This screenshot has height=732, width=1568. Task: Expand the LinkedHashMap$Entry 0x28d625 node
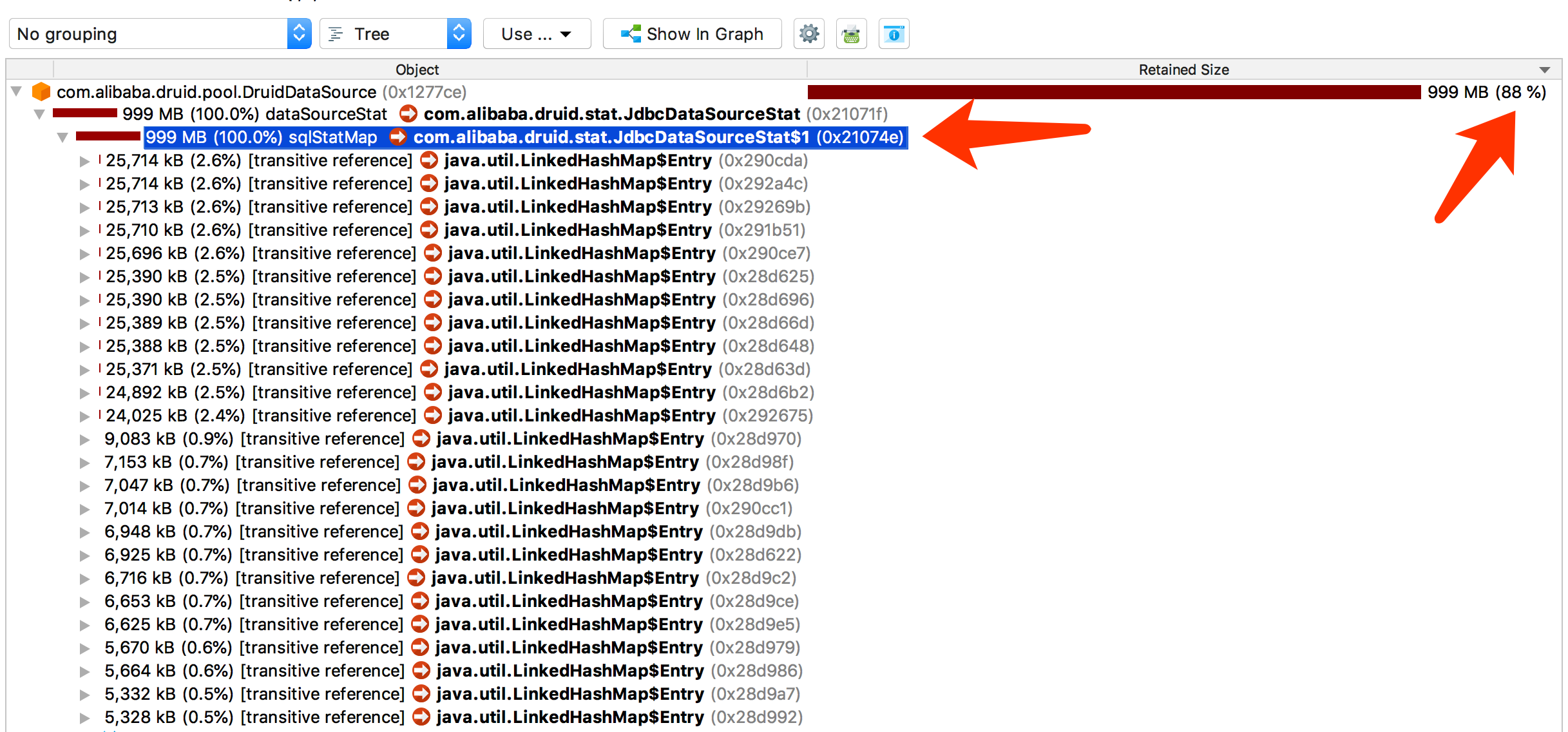84,277
